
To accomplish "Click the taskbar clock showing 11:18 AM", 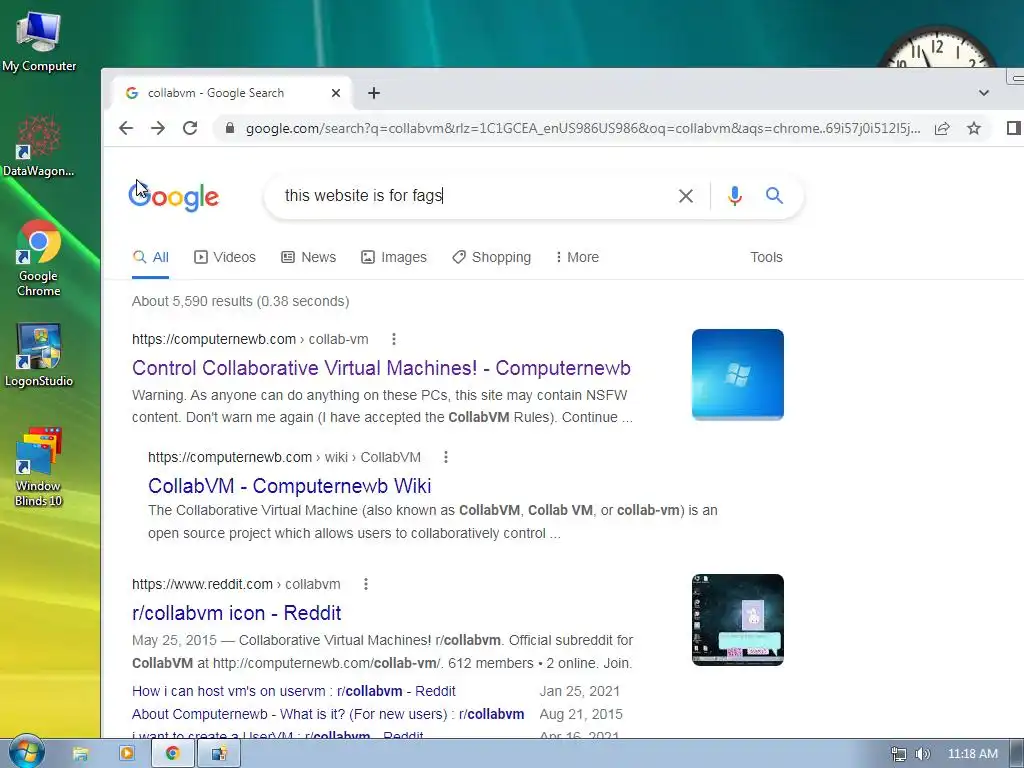I will (x=972, y=754).
